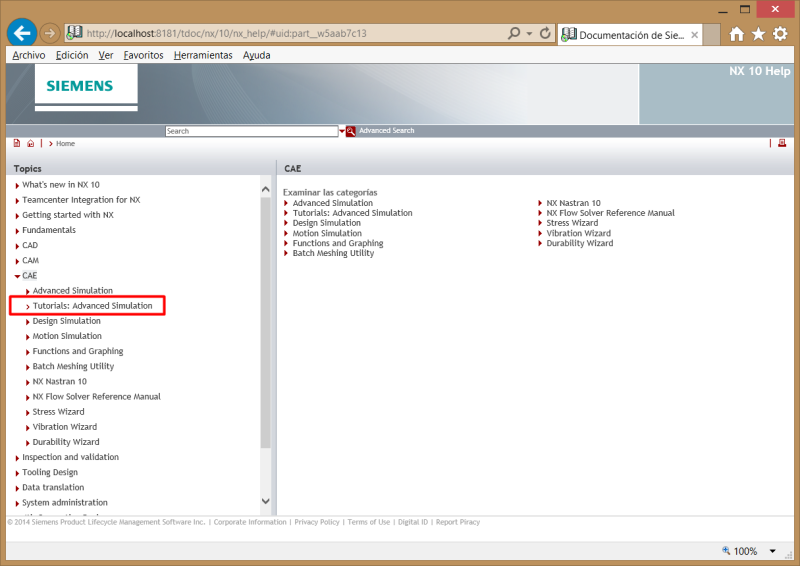The height and width of the screenshot is (566, 800).
Task: Open NX Nastran 10 in Topics tree
Action: click(60, 382)
